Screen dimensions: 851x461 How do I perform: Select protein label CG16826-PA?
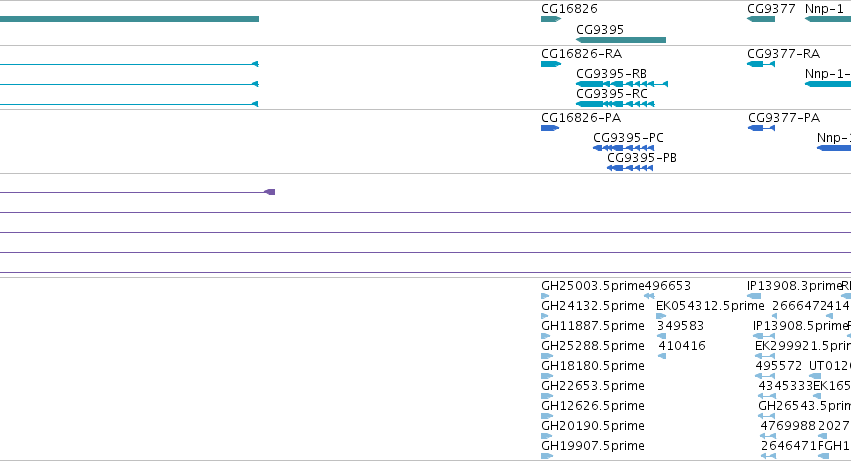click(581, 118)
